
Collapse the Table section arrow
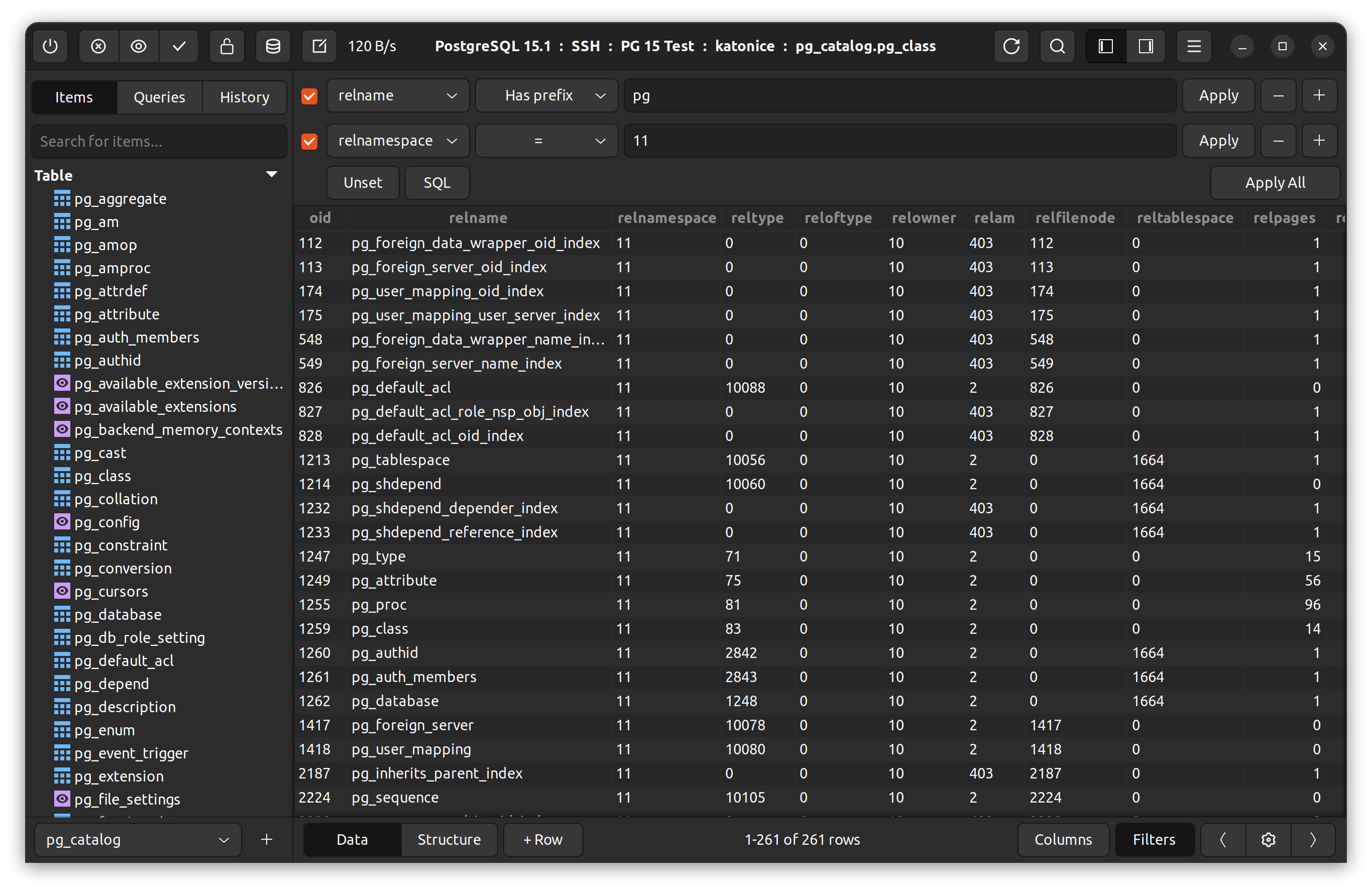point(272,175)
